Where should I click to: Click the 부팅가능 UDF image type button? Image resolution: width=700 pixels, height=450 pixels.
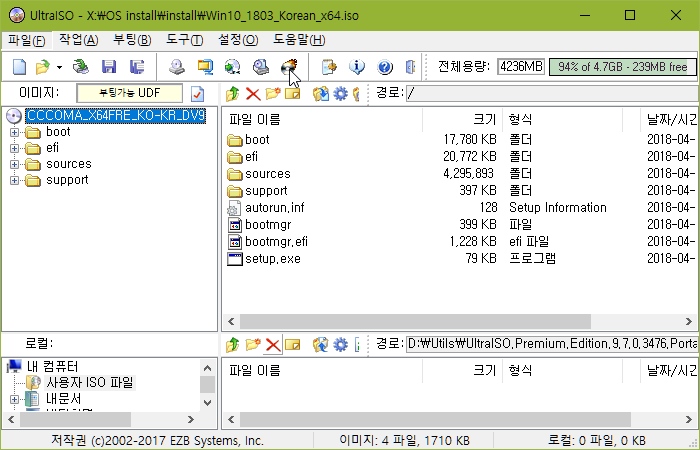click(129, 93)
